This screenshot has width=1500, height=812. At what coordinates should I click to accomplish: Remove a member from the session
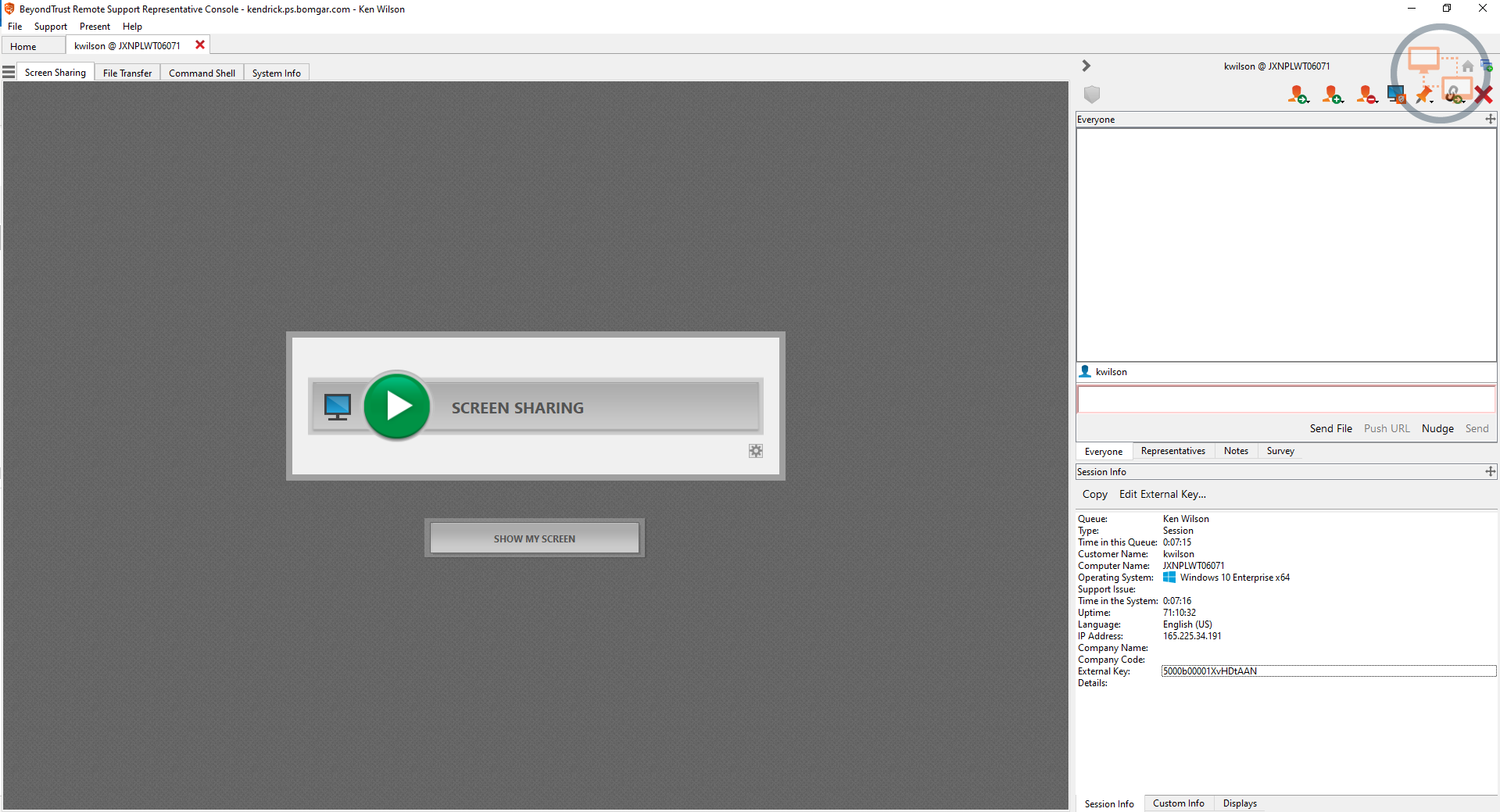(x=1366, y=94)
